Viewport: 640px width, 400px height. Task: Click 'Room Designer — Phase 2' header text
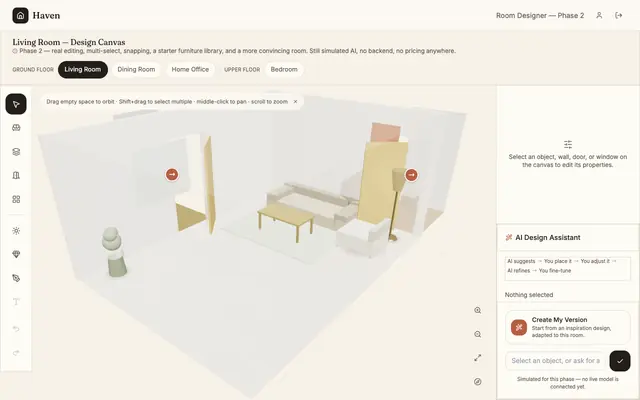click(540, 16)
